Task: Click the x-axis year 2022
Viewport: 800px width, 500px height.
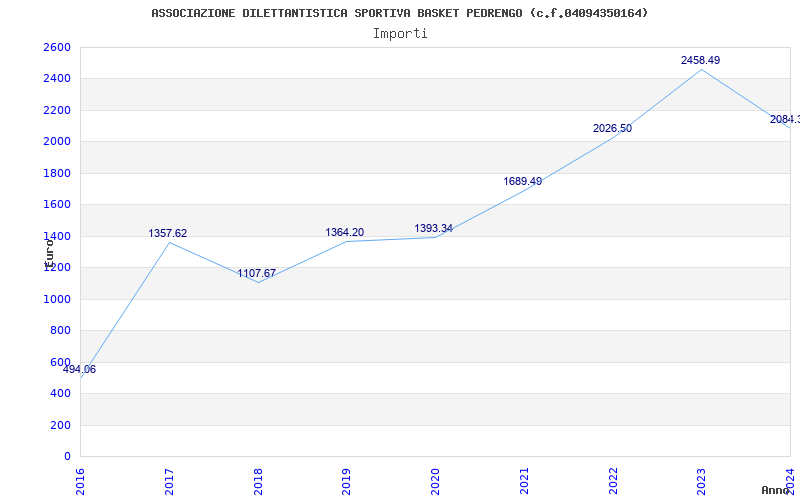Action: (613, 481)
